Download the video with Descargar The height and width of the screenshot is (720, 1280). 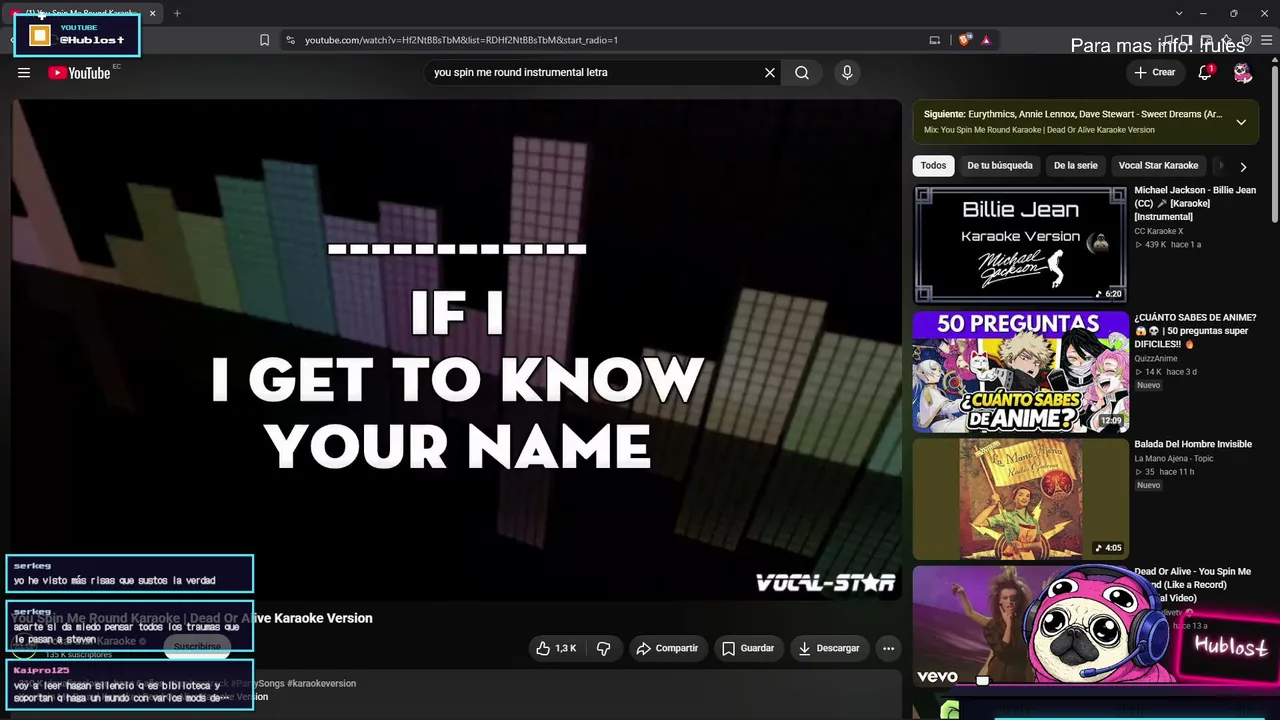pos(829,648)
